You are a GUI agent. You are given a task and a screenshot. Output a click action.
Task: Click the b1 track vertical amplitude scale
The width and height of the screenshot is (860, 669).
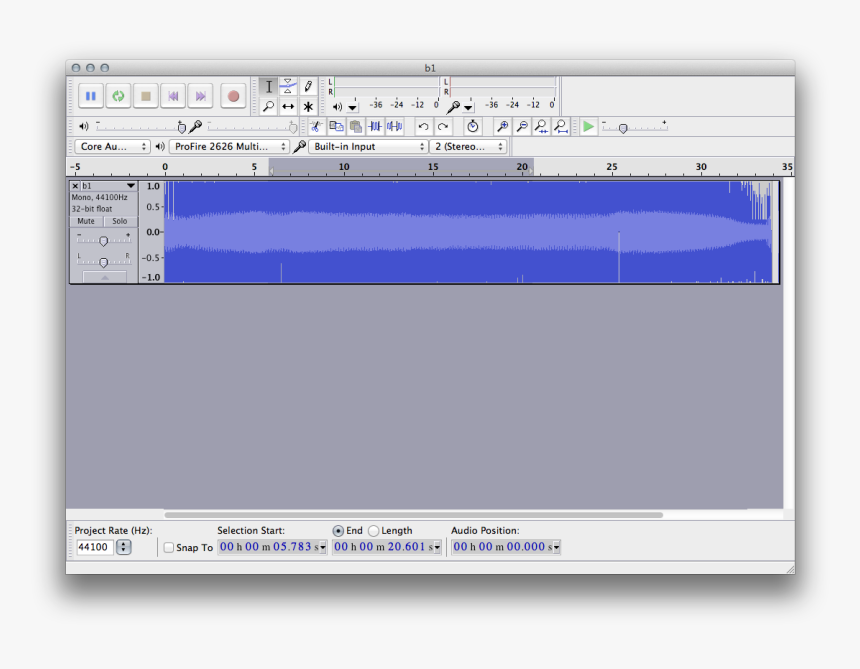coord(152,232)
